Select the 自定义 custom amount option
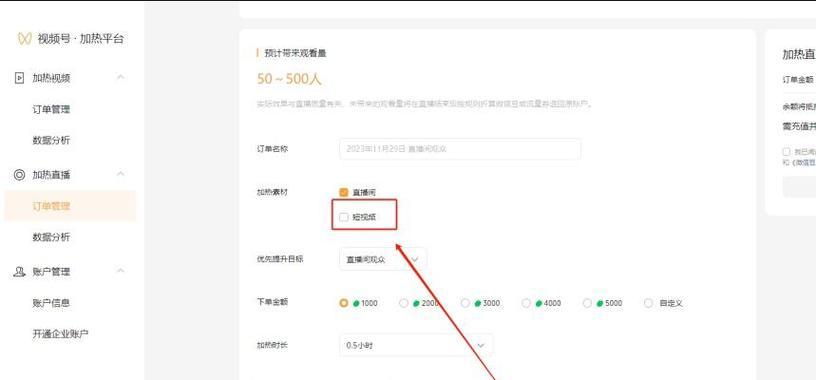This screenshot has width=816, height=380. point(648,303)
